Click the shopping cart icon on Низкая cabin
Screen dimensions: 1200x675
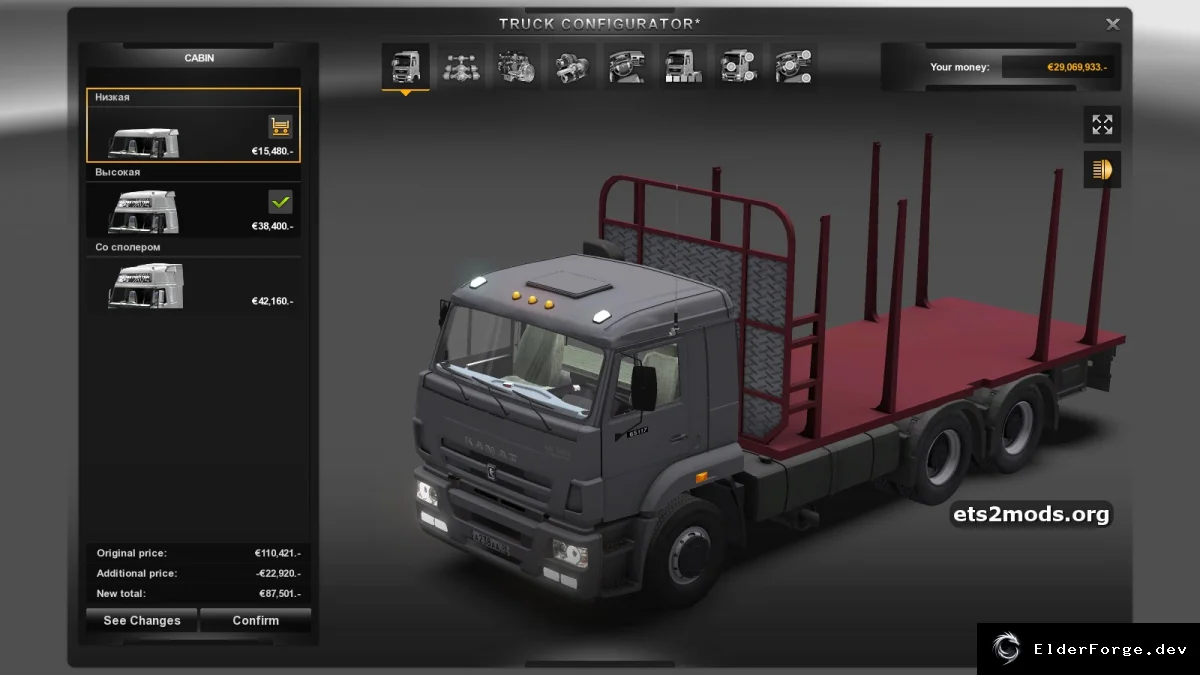point(280,127)
